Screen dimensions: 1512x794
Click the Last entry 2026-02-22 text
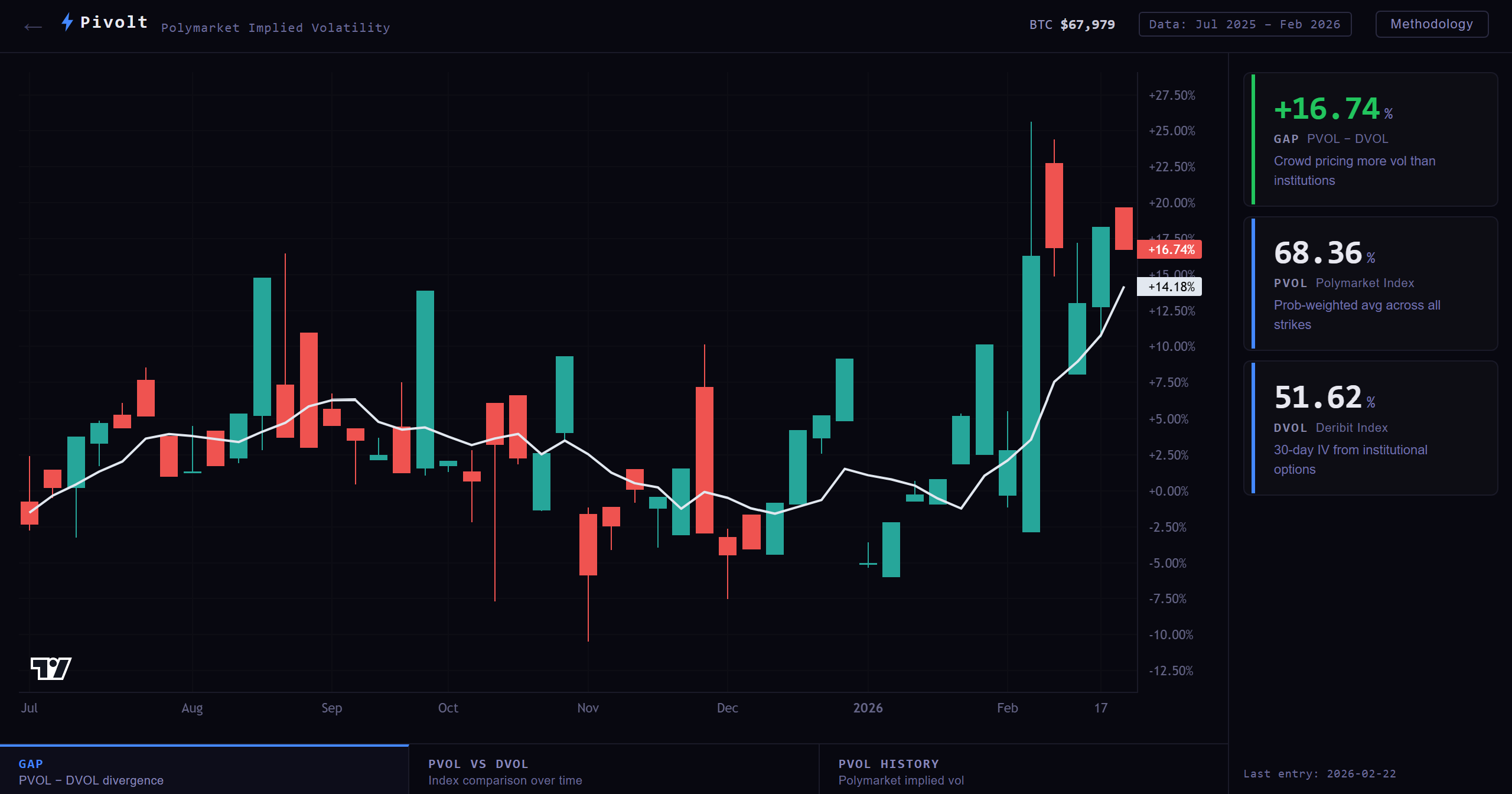coord(1319,774)
